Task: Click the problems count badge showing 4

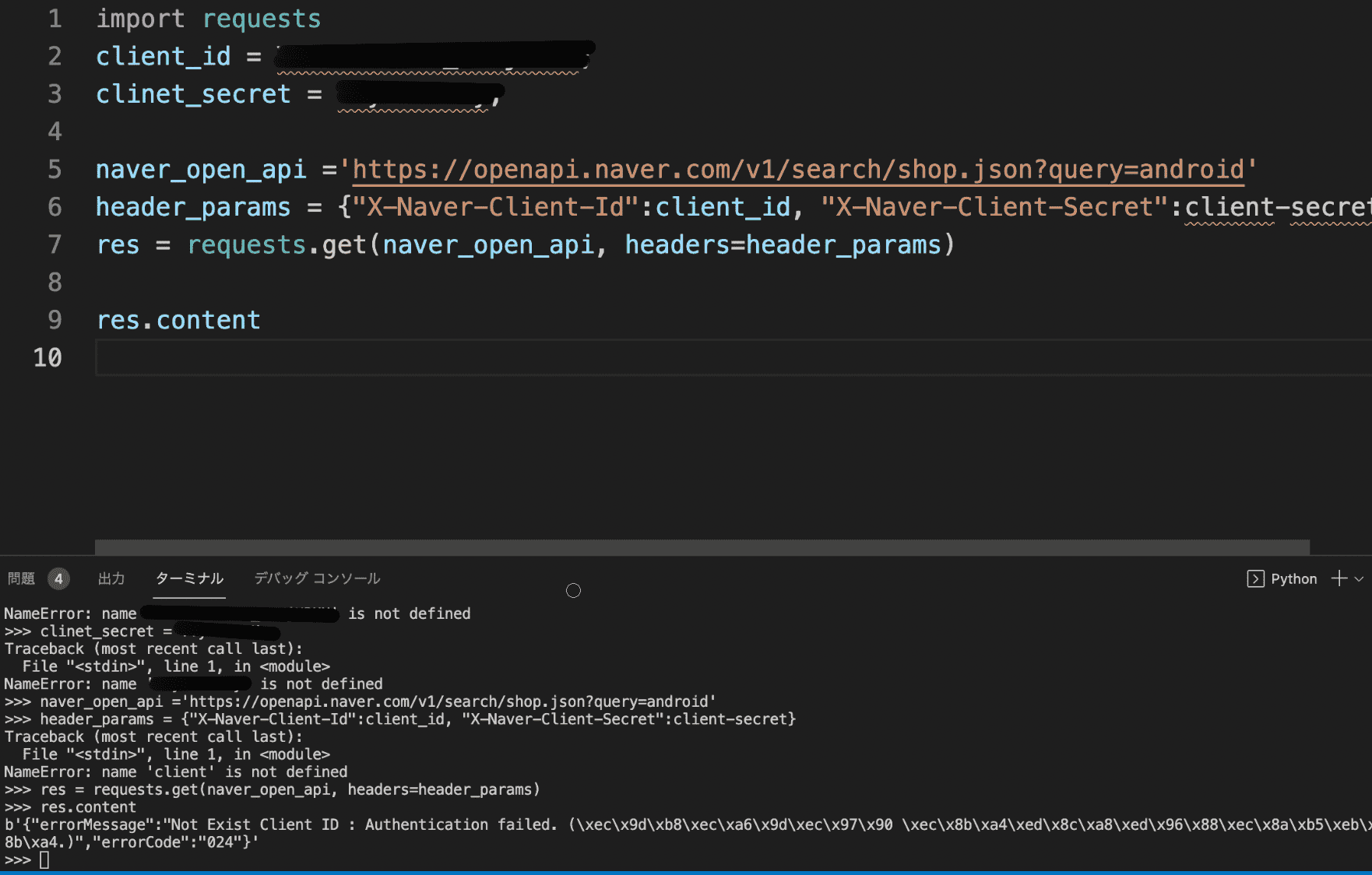Action: coord(58,578)
